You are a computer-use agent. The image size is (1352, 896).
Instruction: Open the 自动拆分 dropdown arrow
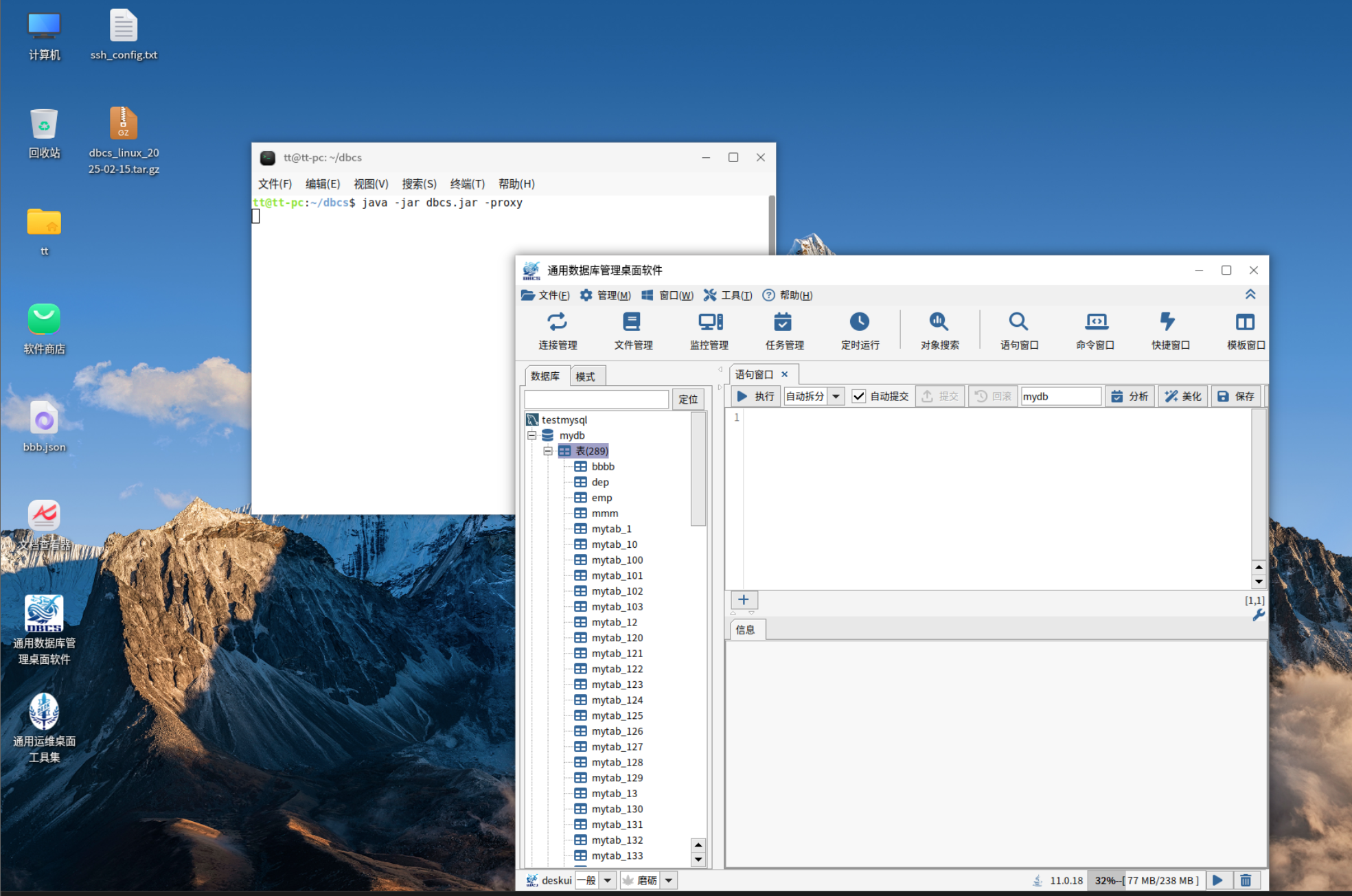(x=836, y=396)
